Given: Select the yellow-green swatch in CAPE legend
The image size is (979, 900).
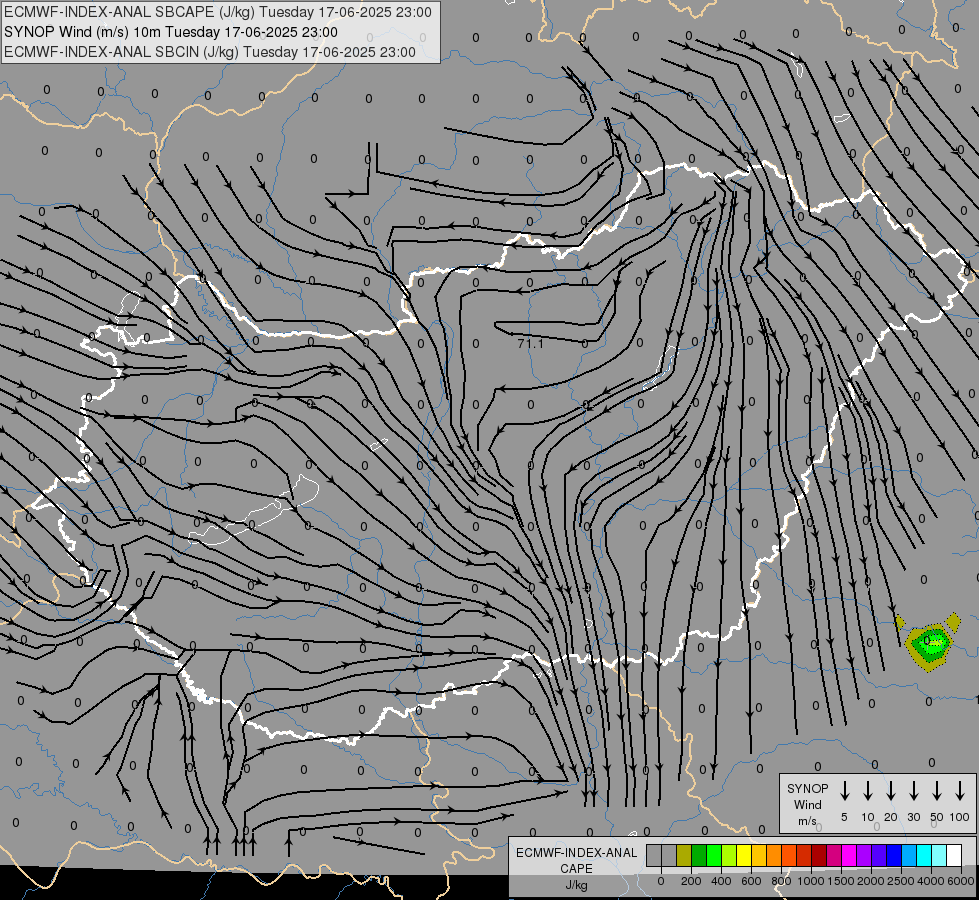Looking at the screenshot, I should coord(729,855).
